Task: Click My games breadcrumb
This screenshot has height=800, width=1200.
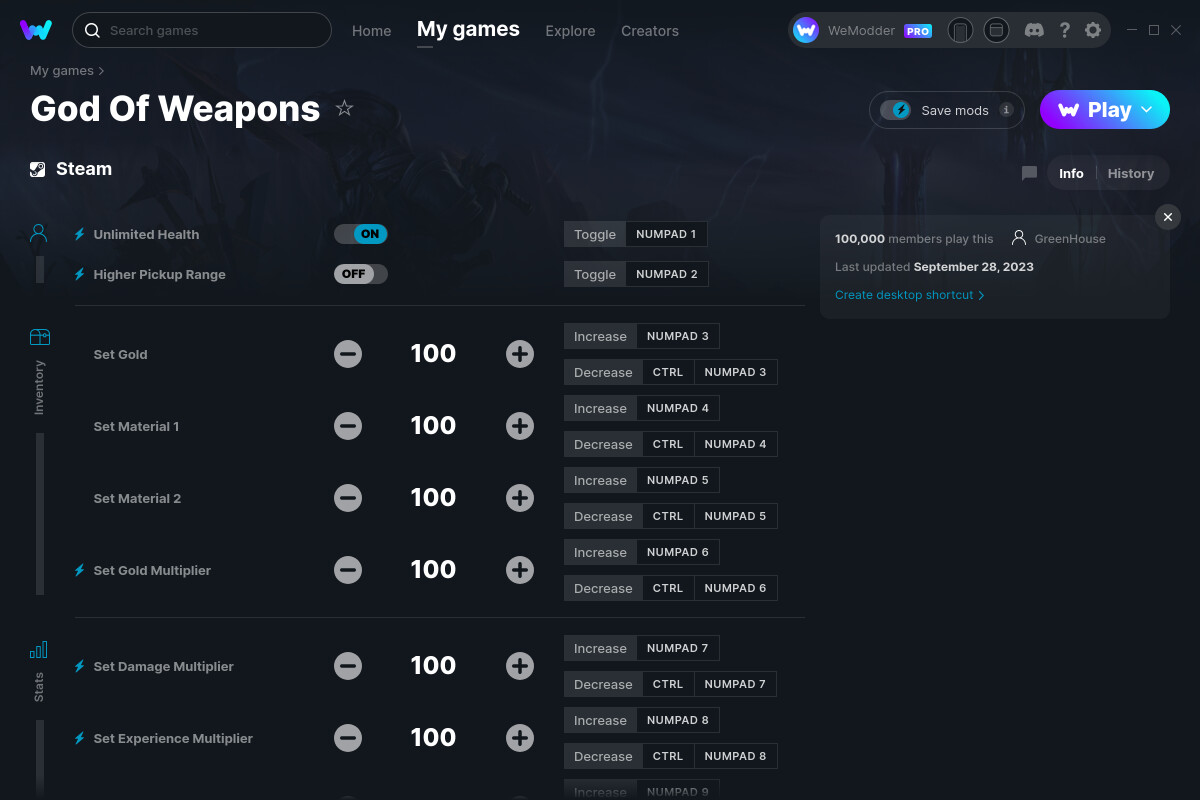Action: [x=62, y=71]
